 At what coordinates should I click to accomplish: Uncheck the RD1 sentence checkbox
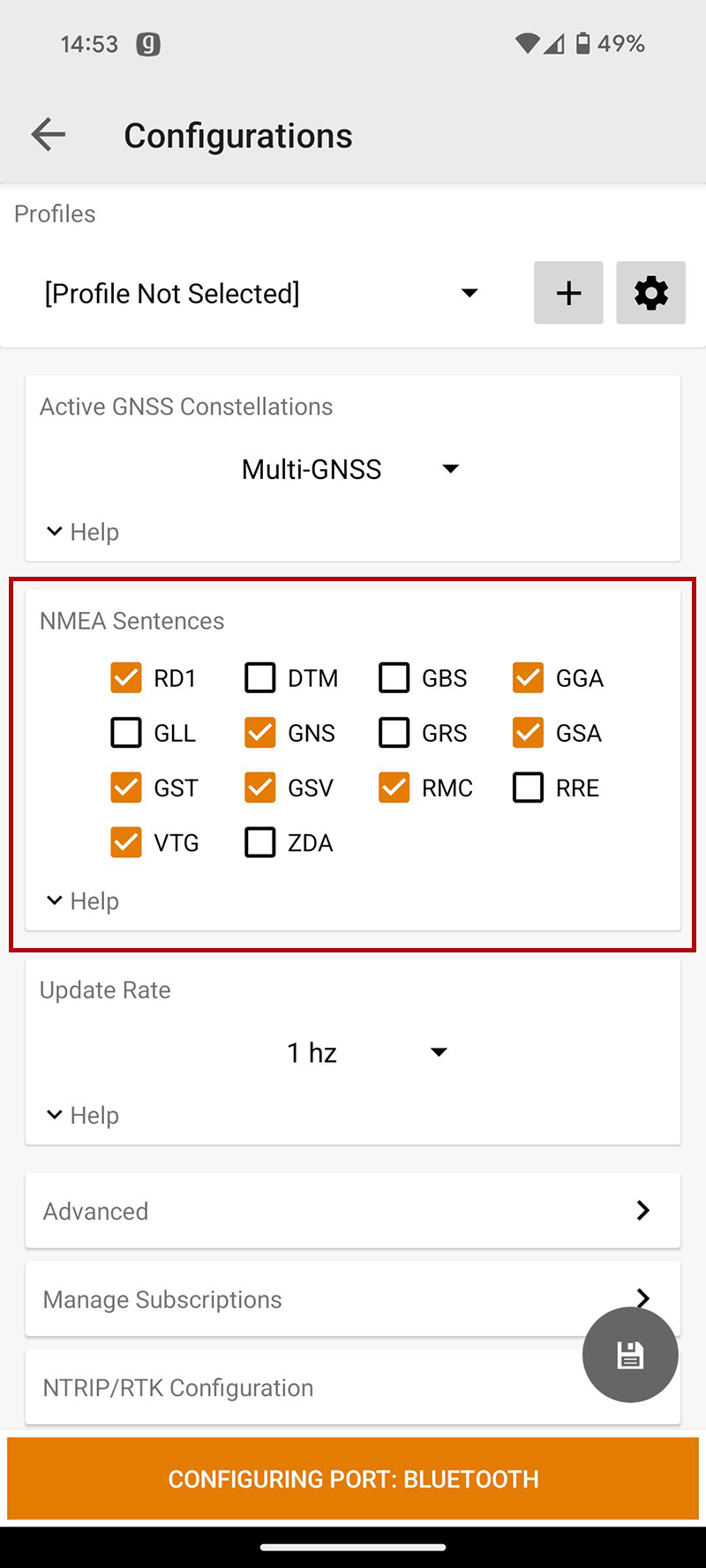(126, 678)
